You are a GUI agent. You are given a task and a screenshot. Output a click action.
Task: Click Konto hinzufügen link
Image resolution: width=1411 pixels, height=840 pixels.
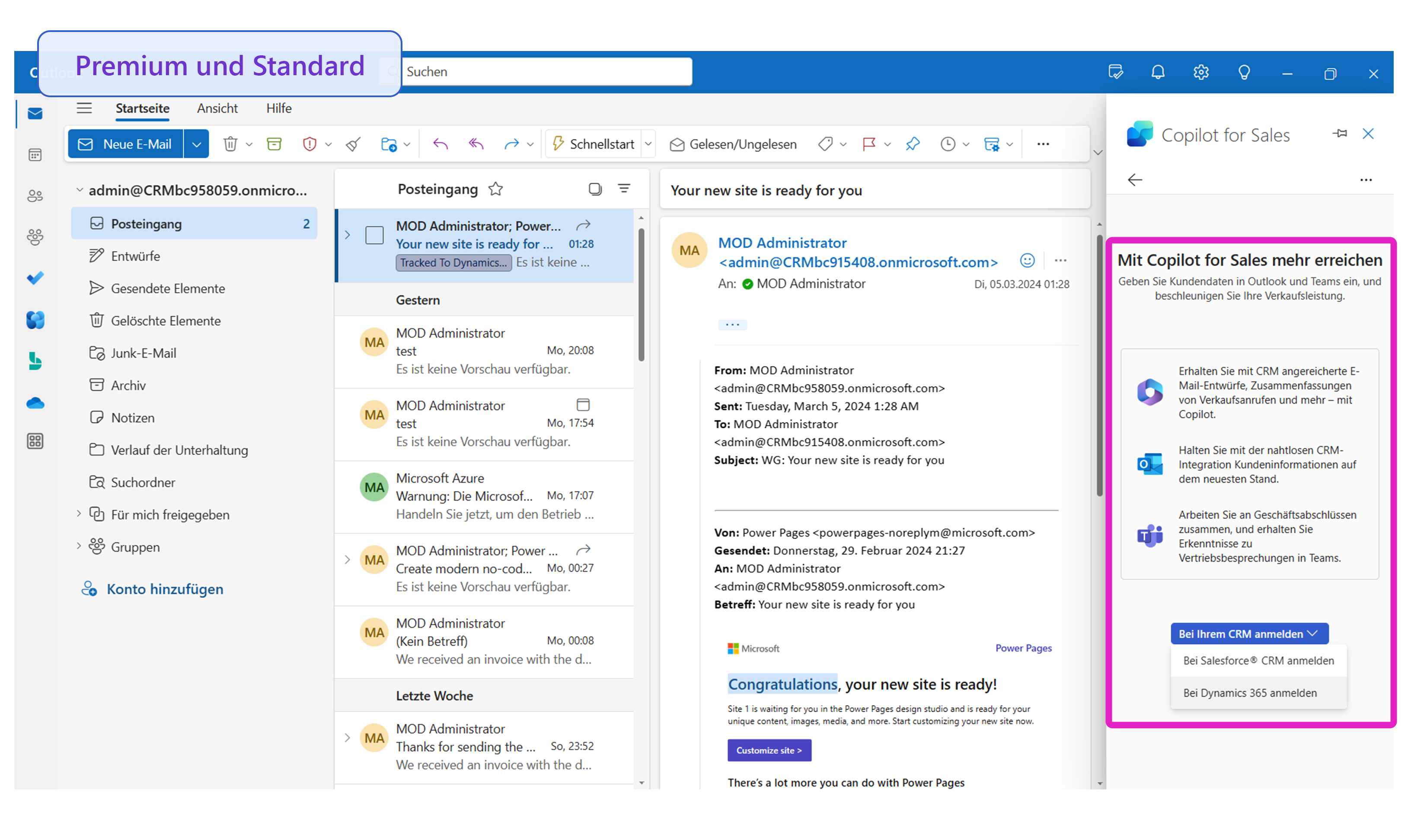[x=165, y=589]
